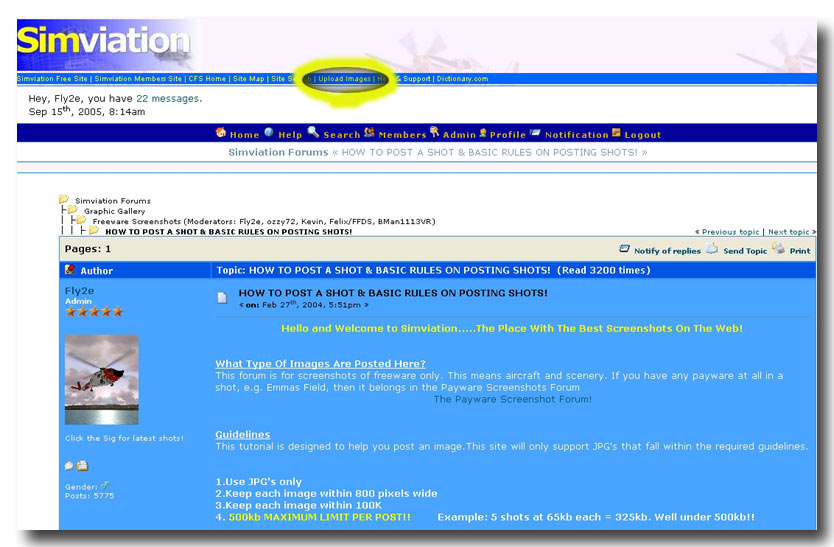Open the Notification menu link
This screenshot has width=834, height=547.
(577, 135)
